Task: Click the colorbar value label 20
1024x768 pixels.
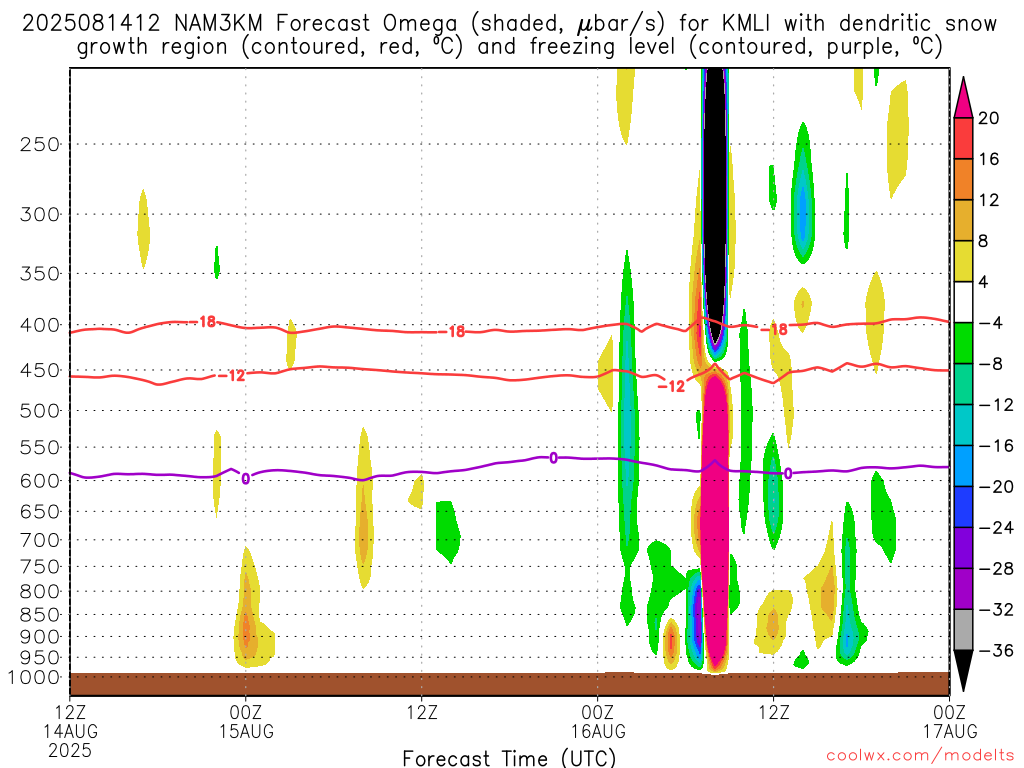Action: 989,118
